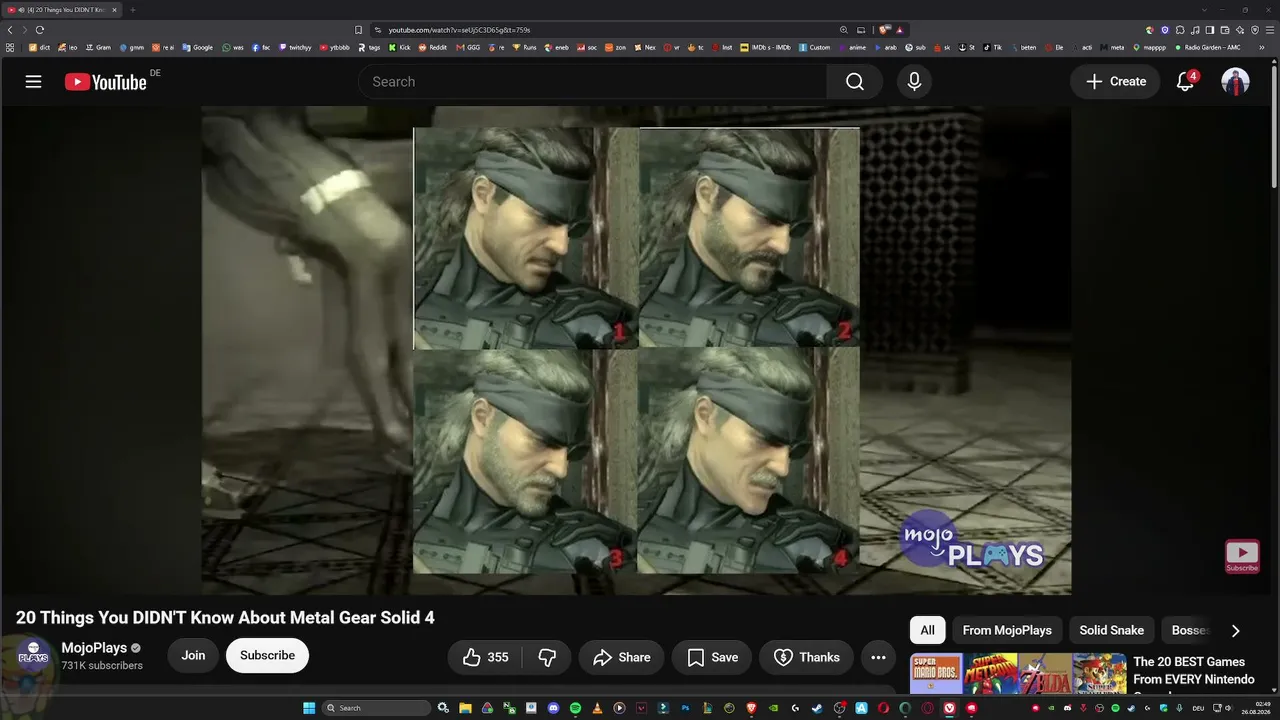Click the MojoPlays channel avatar
The height and width of the screenshot is (720, 1280).
tap(33, 656)
